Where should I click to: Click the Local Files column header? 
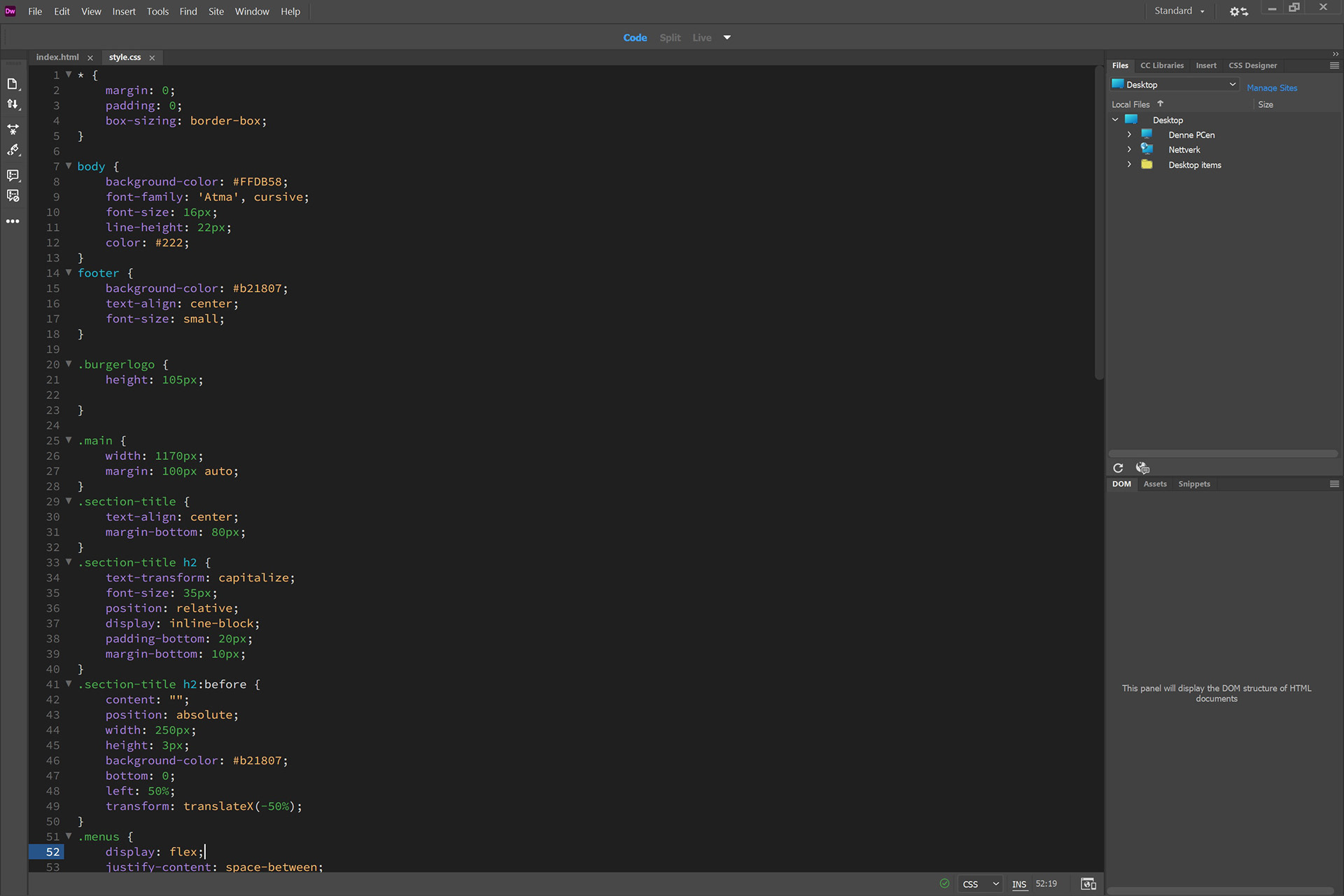click(1130, 104)
